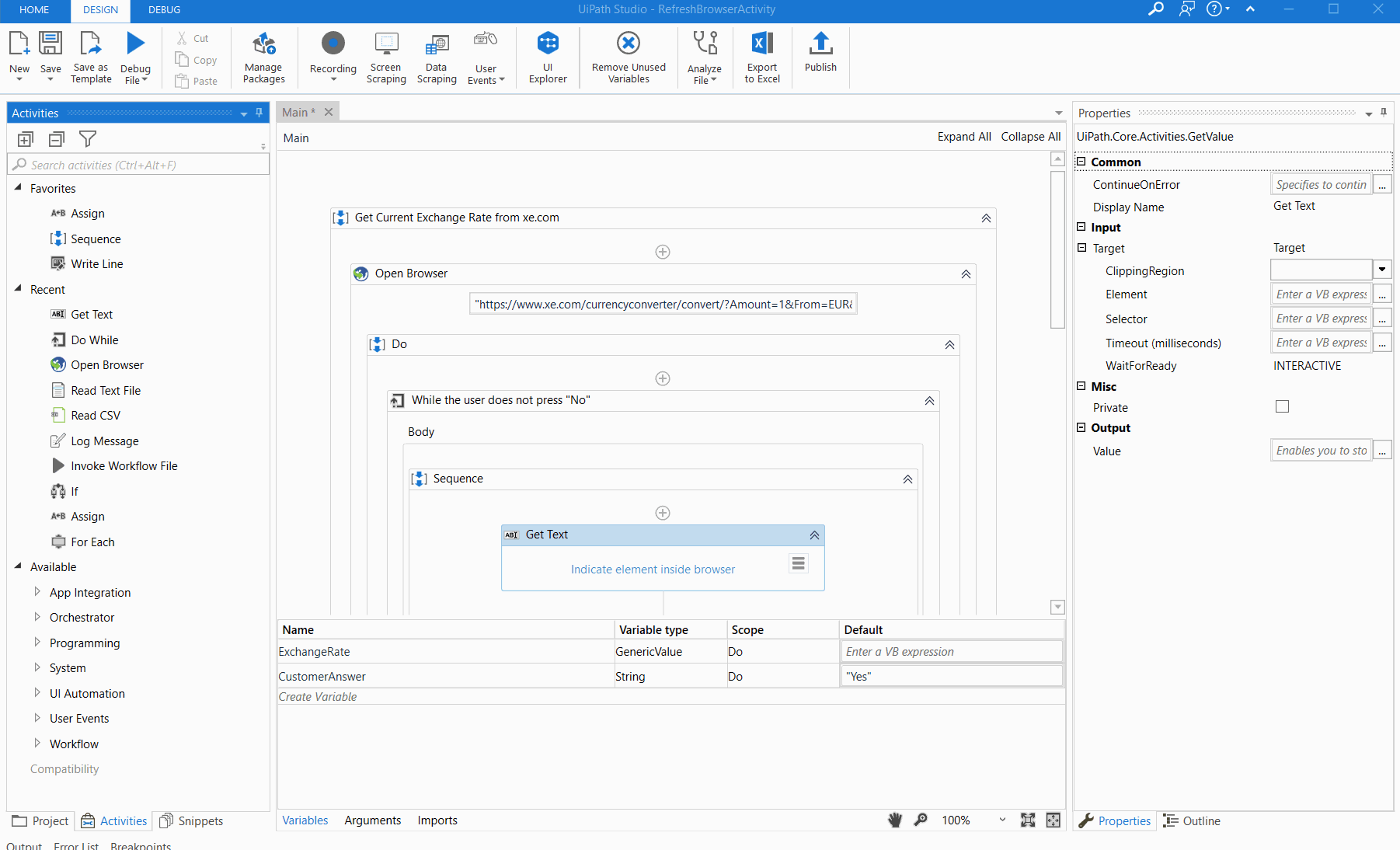Screen dimensions: 1400x850
Task: Switch to the DEBUG ribbon tab
Action: (164, 10)
